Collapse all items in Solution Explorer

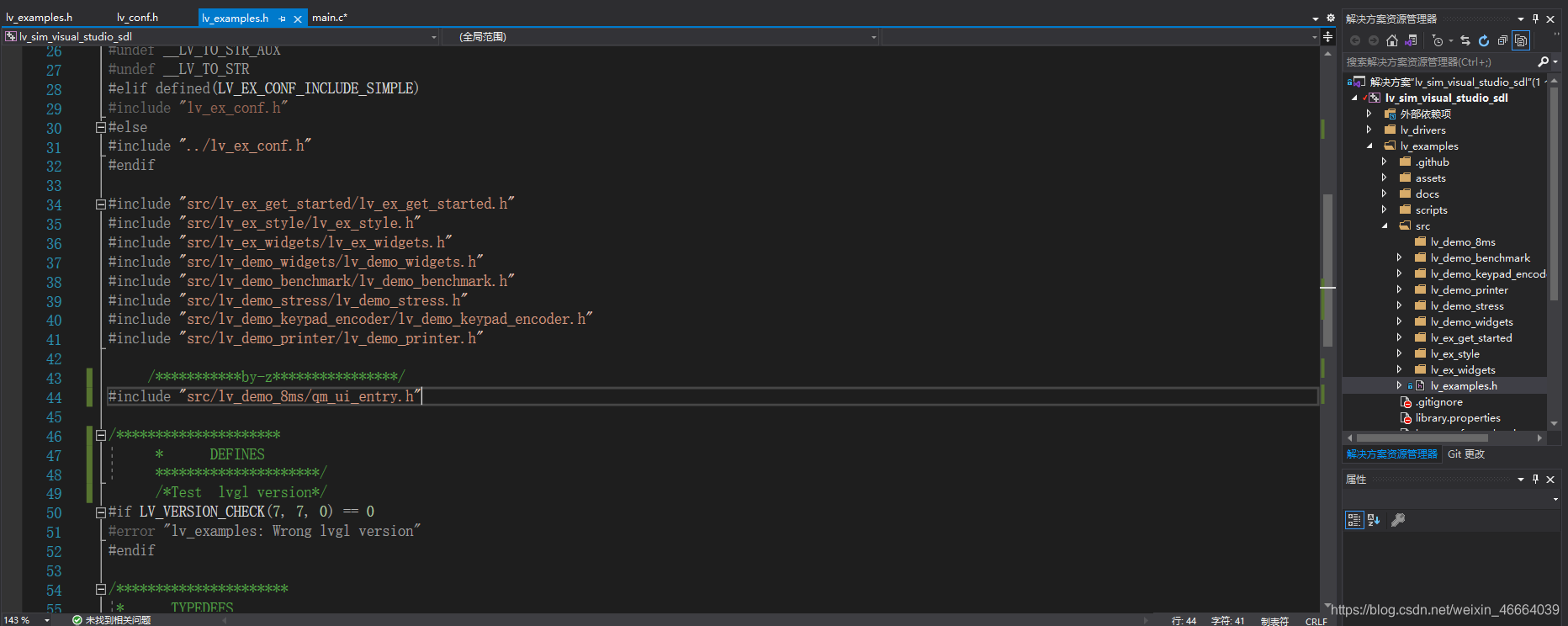pos(1502,40)
